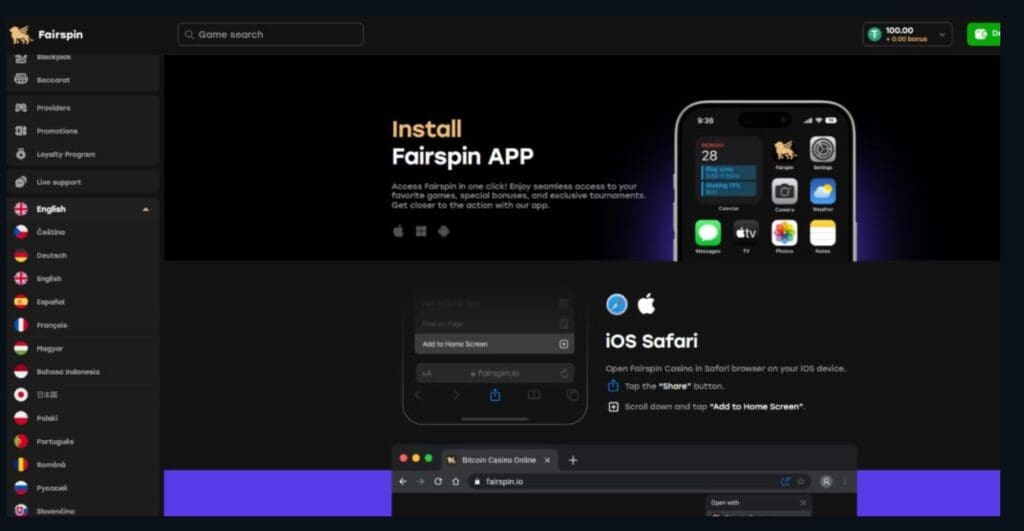1024x531 pixels.
Task: Open Baccarat in the sidebar
Action: [84, 80]
